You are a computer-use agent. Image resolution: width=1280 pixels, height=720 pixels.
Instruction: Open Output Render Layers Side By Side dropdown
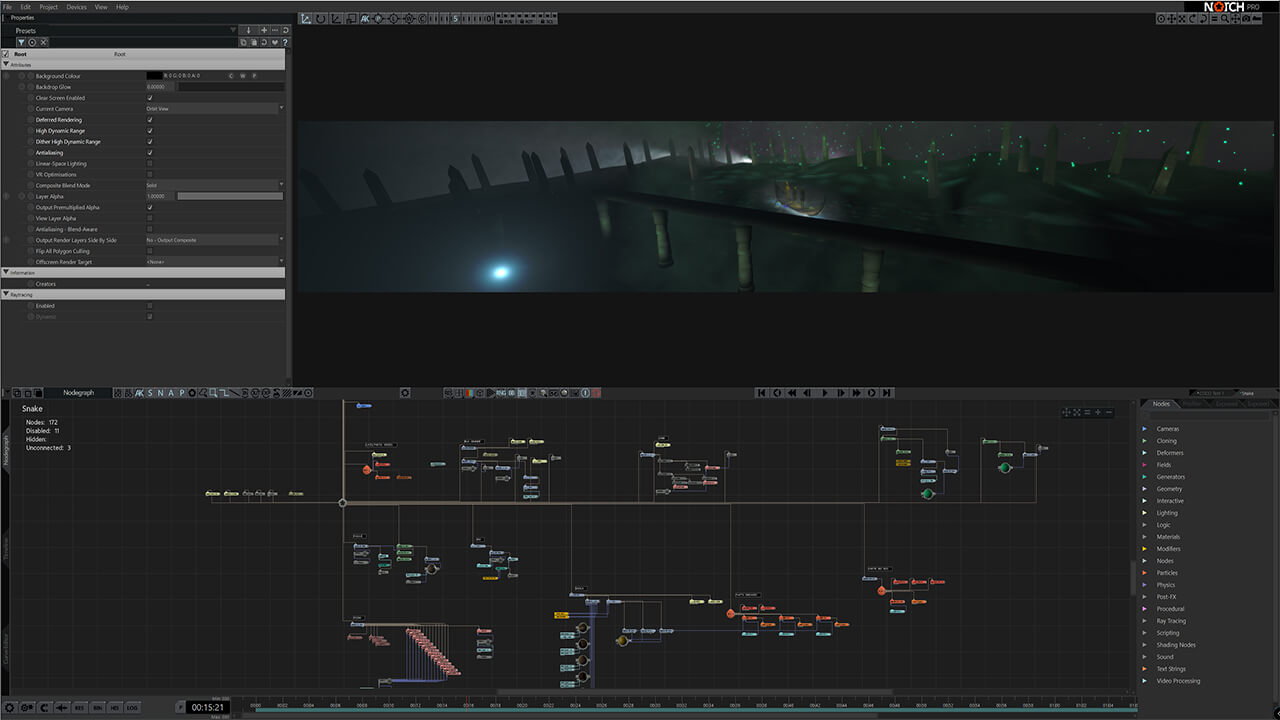[215, 240]
